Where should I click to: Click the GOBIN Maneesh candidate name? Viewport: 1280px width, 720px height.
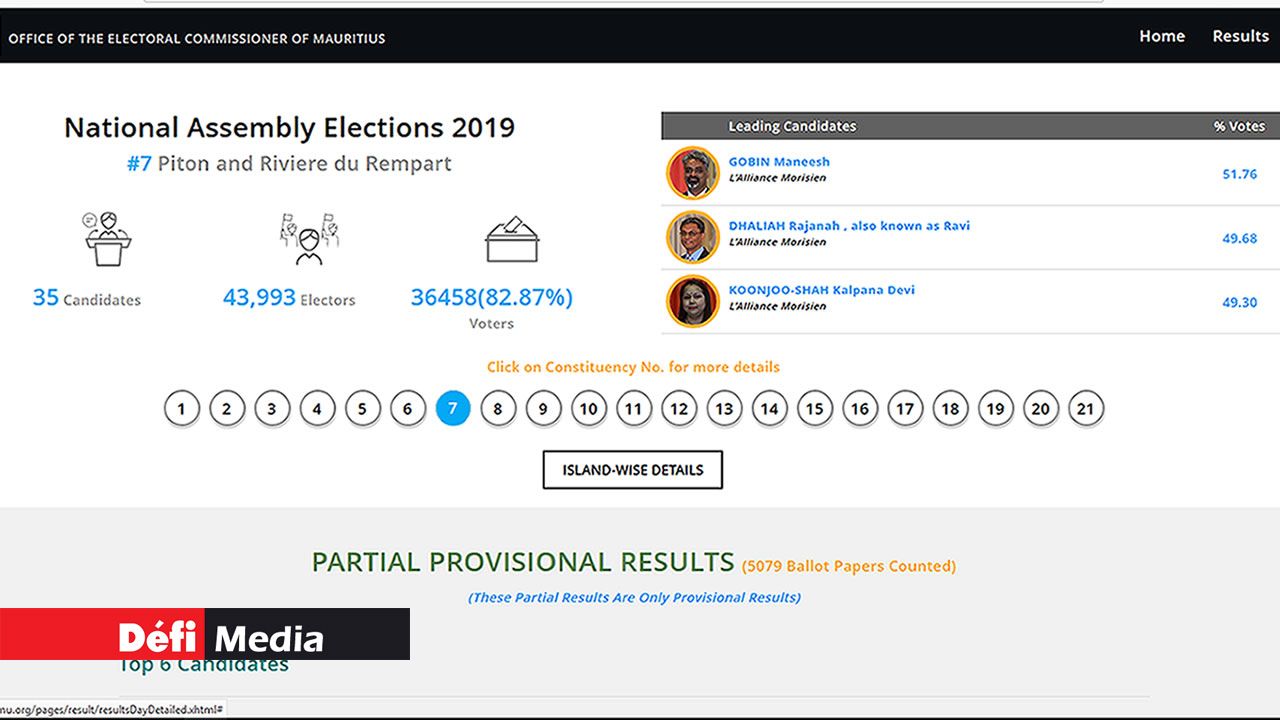779,162
